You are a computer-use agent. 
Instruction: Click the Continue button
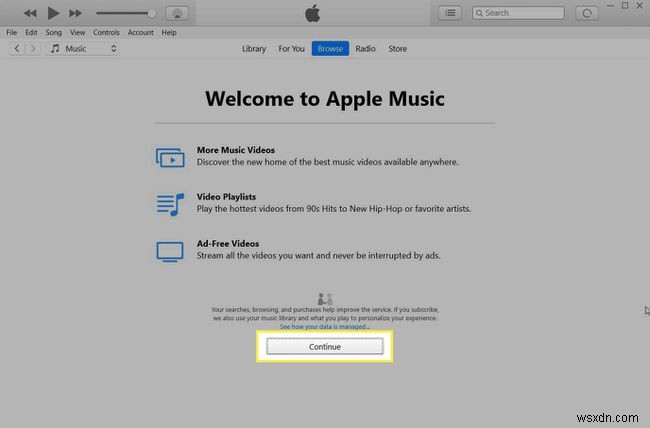click(325, 346)
